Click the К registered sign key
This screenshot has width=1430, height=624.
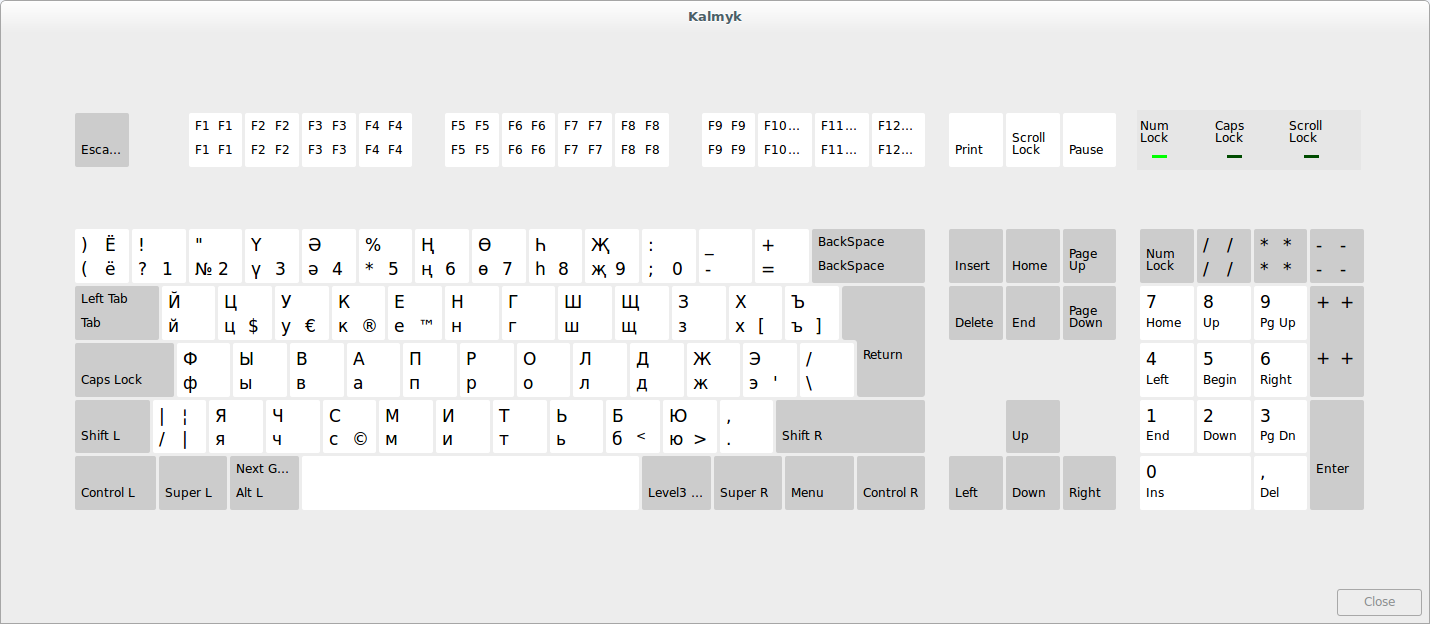coord(358,313)
